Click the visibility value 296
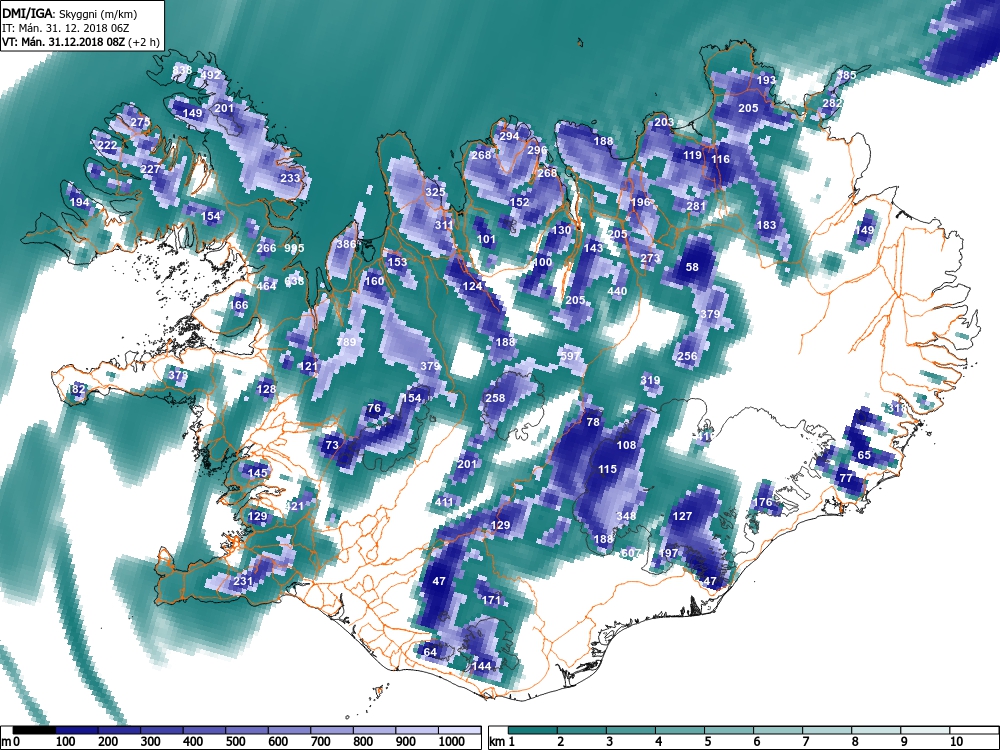Image resolution: width=1000 pixels, height=750 pixels. pyautogui.click(x=538, y=151)
